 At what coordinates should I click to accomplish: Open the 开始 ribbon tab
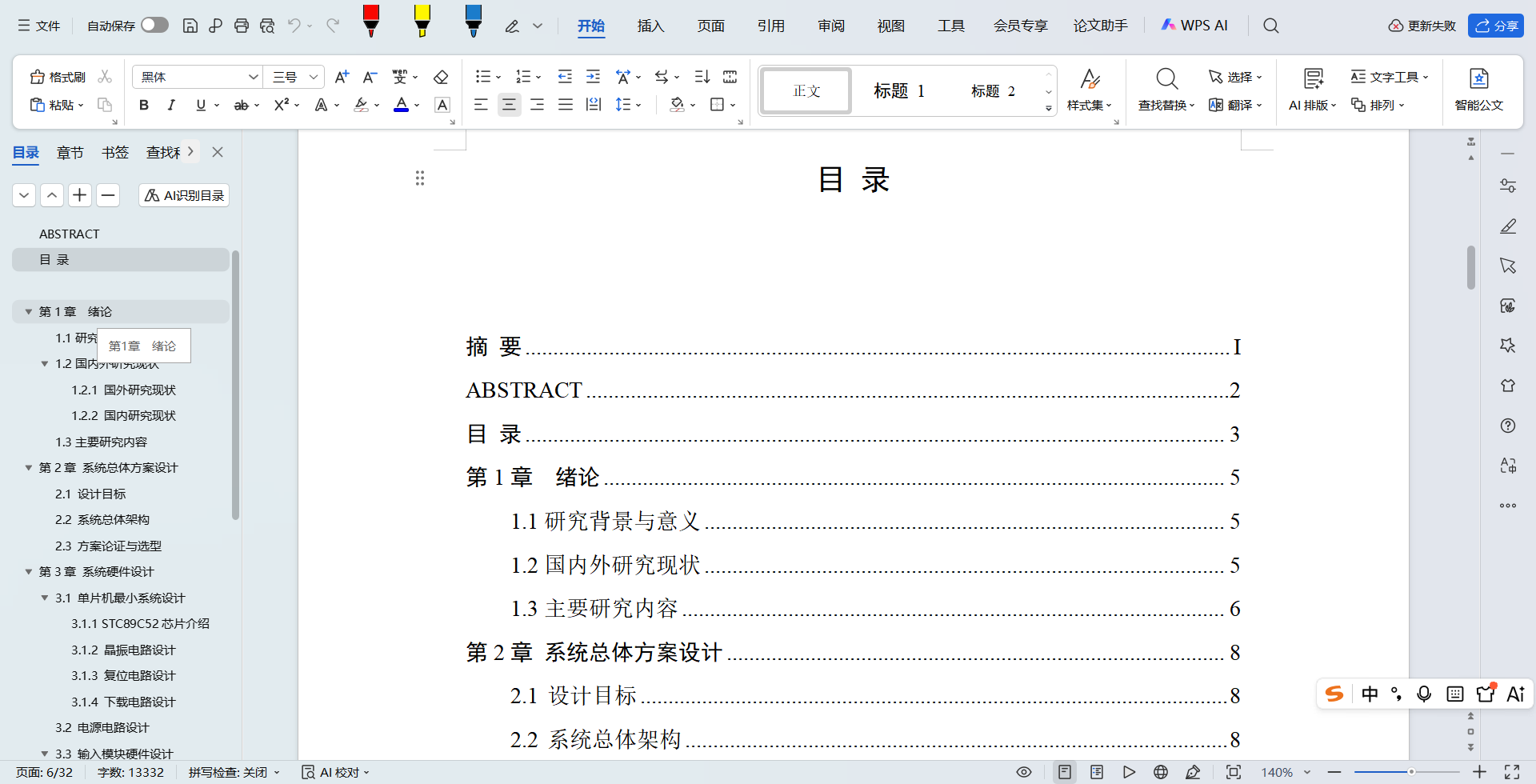pyautogui.click(x=591, y=26)
